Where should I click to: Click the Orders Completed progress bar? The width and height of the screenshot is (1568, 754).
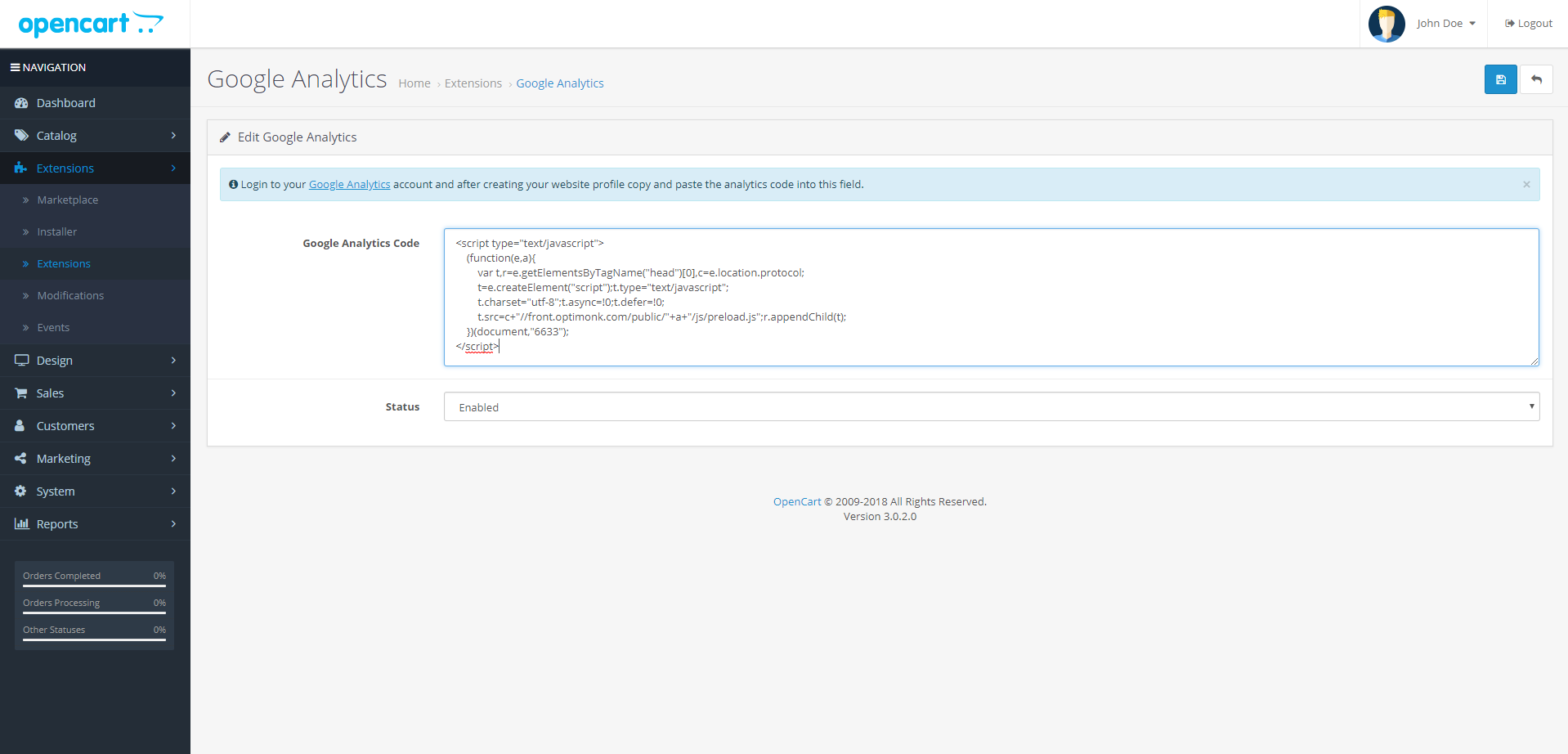point(94,586)
